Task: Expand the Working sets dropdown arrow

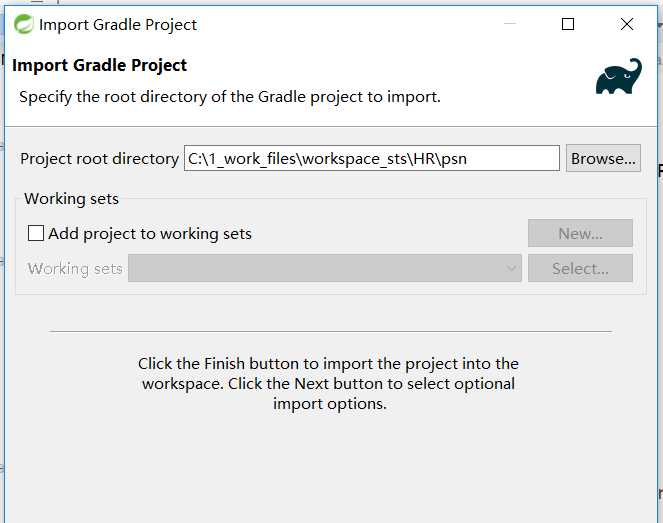Action: pyautogui.click(x=511, y=268)
